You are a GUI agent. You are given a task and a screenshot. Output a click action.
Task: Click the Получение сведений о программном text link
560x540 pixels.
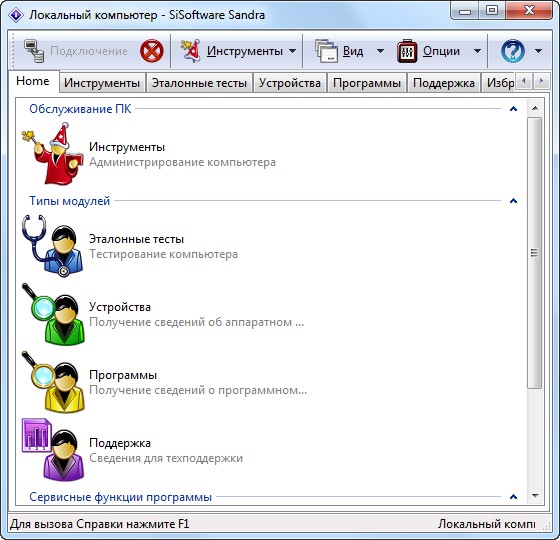198,390
